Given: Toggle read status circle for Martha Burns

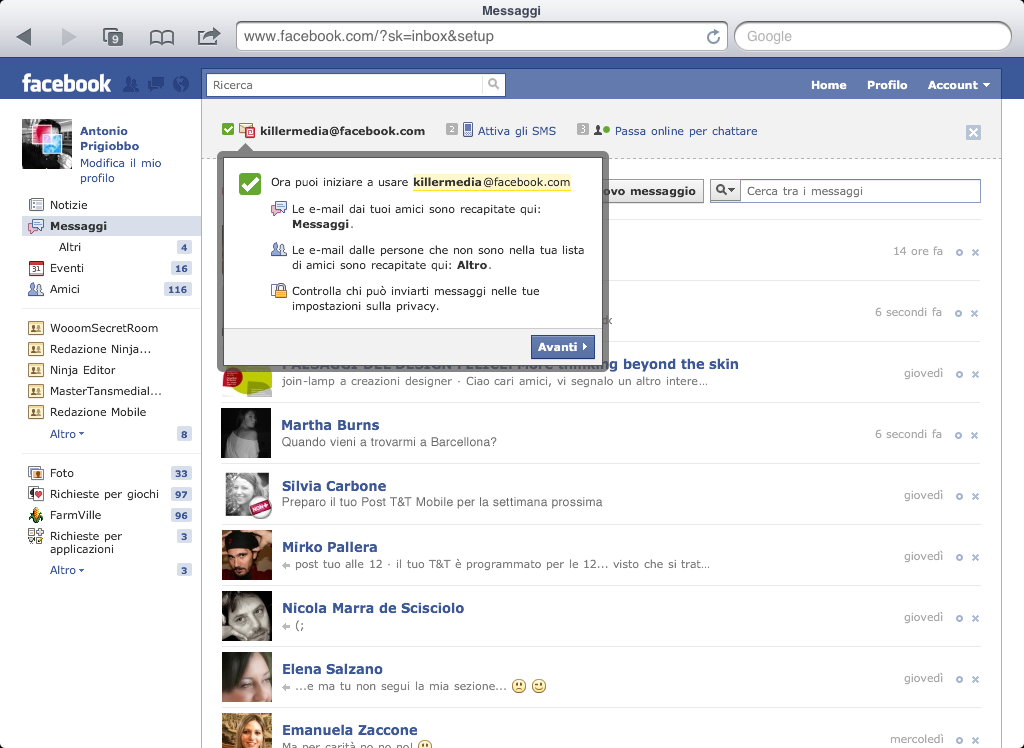Looking at the screenshot, I should click(x=959, y=435).
